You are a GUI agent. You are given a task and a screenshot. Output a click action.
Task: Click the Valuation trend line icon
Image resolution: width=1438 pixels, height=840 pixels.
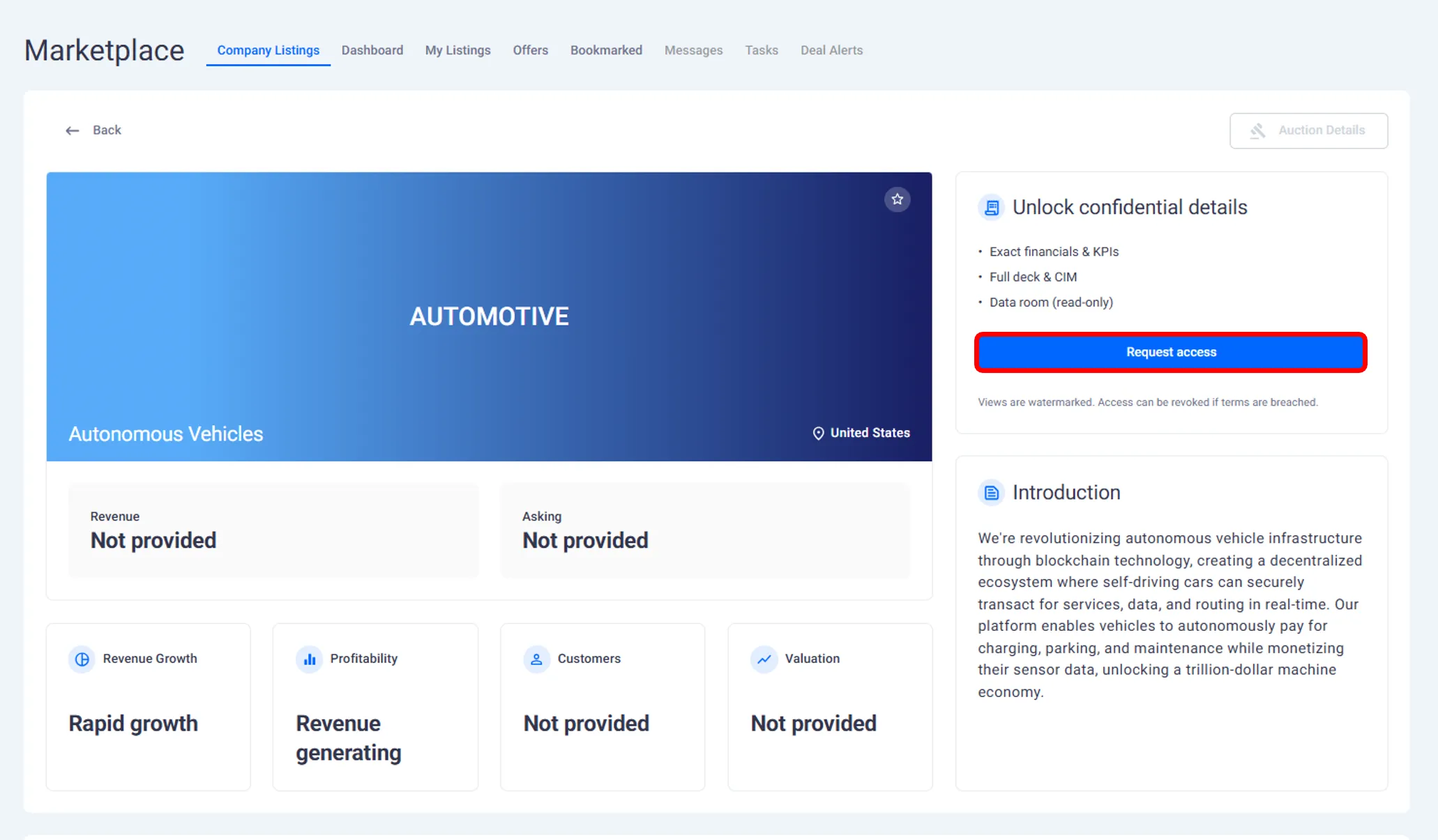coord(764,659)
